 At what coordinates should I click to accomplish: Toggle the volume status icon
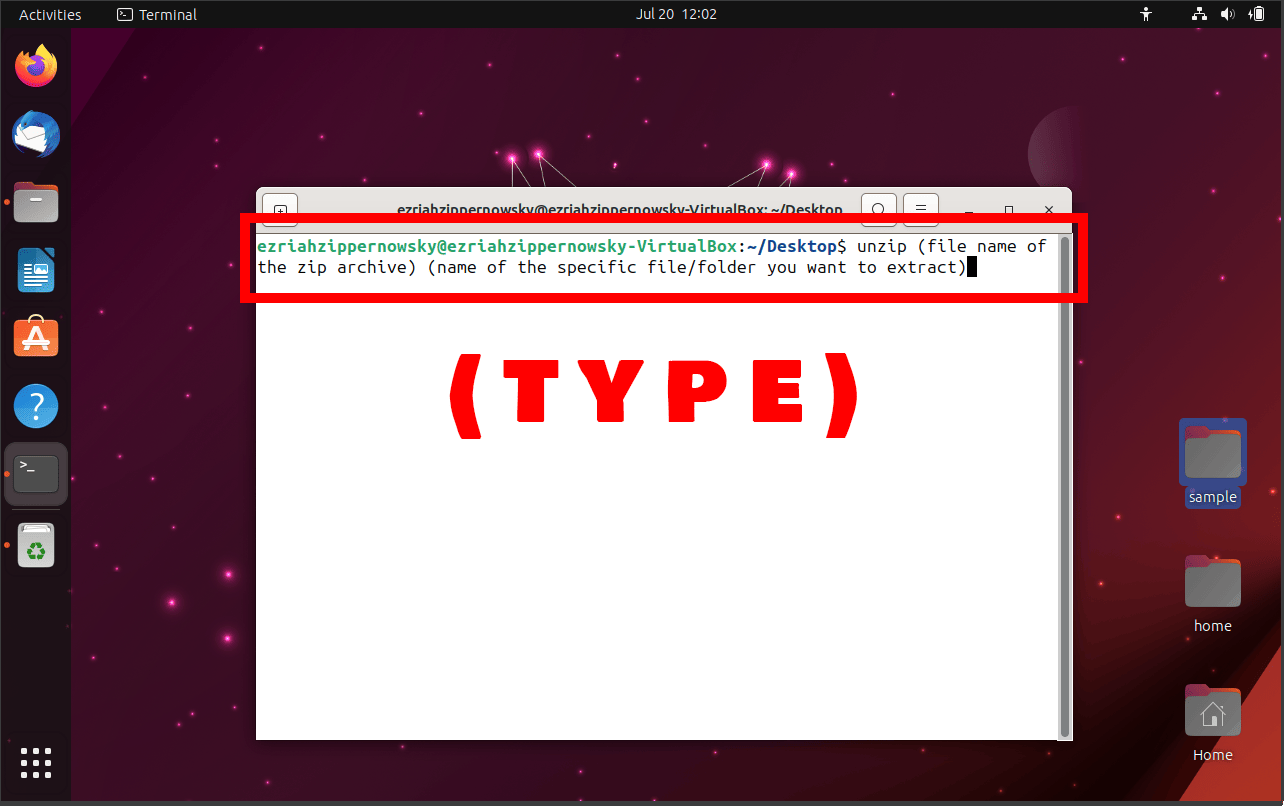[1228, 14]
